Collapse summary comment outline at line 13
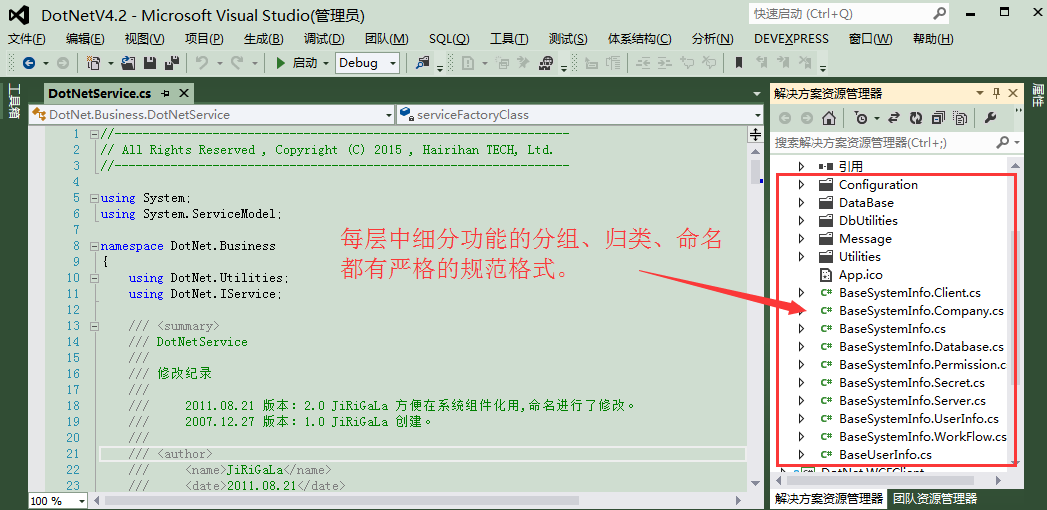The image size is (1047, 510). coord(94,326)
